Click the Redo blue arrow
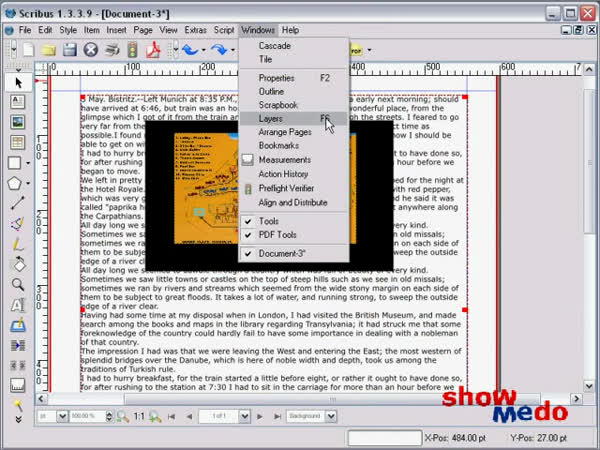 [219, 50]
